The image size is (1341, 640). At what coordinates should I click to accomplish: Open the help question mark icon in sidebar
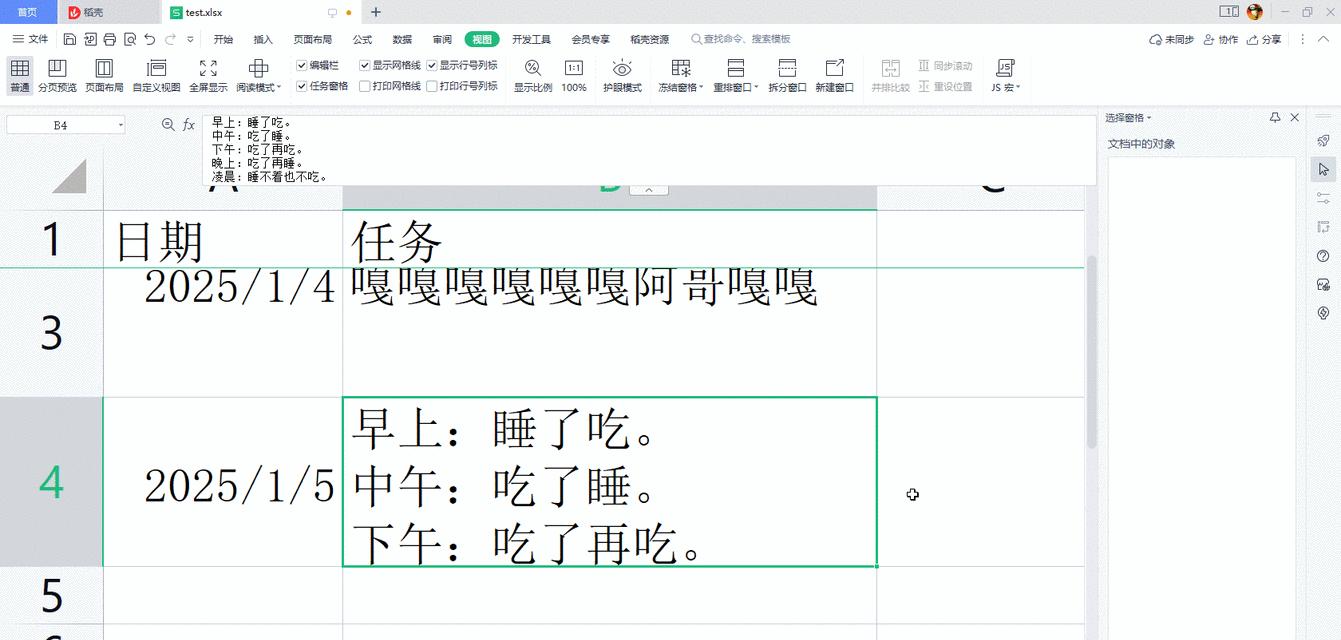pyautogui.click(x=1323, y=256)
